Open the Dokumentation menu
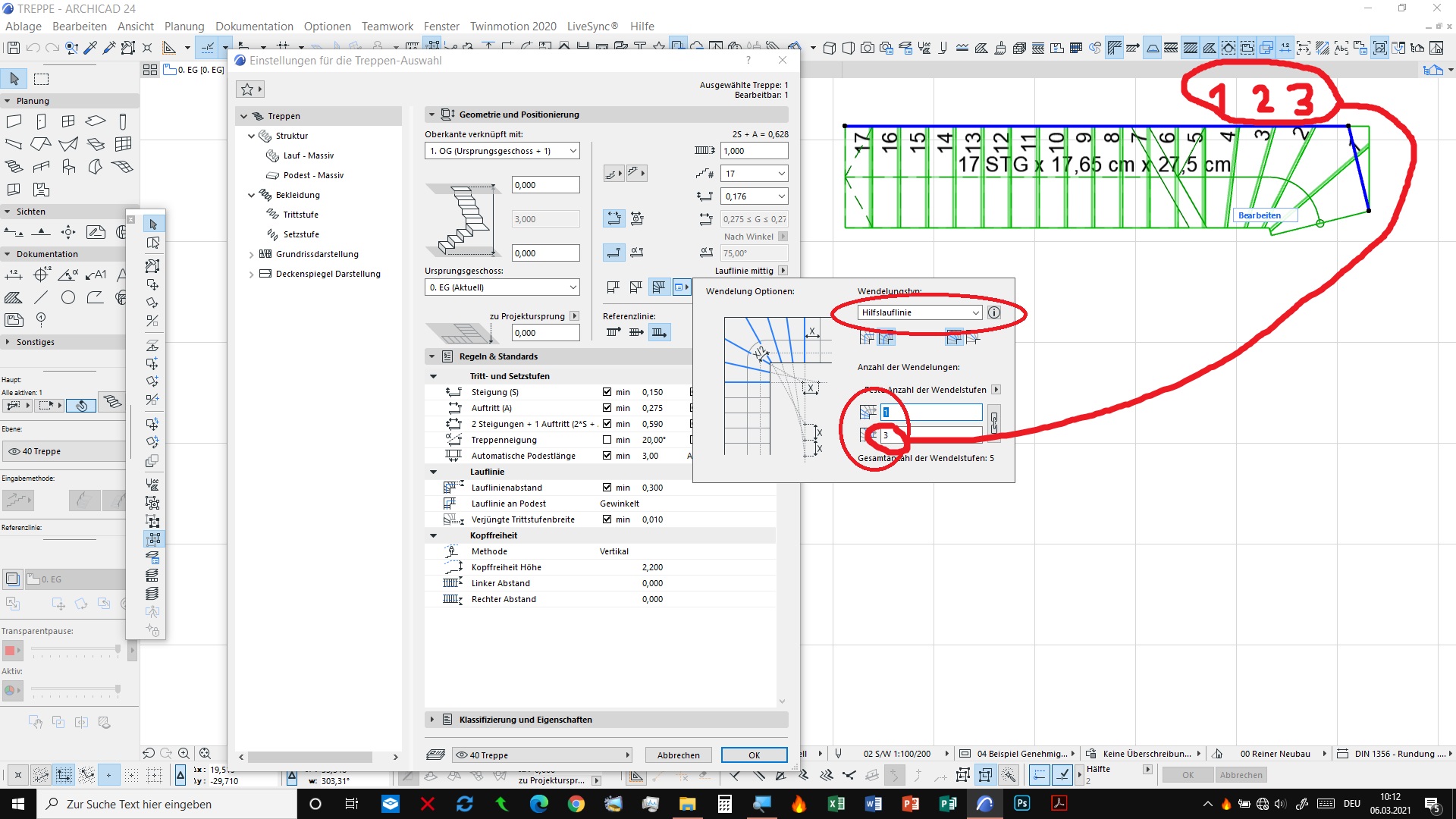Viewport: 1456px width, 819px height. tap(254, 27)
